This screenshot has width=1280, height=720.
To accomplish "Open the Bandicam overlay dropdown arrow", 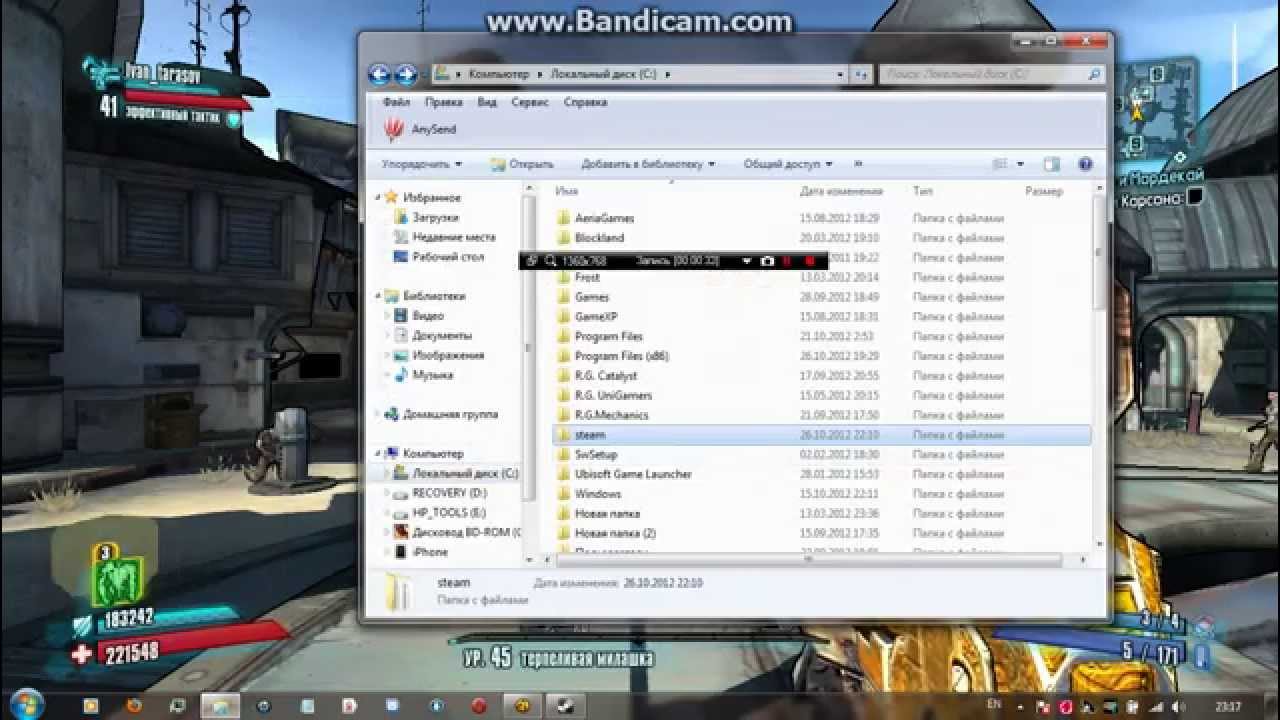I will coord(746,261).
